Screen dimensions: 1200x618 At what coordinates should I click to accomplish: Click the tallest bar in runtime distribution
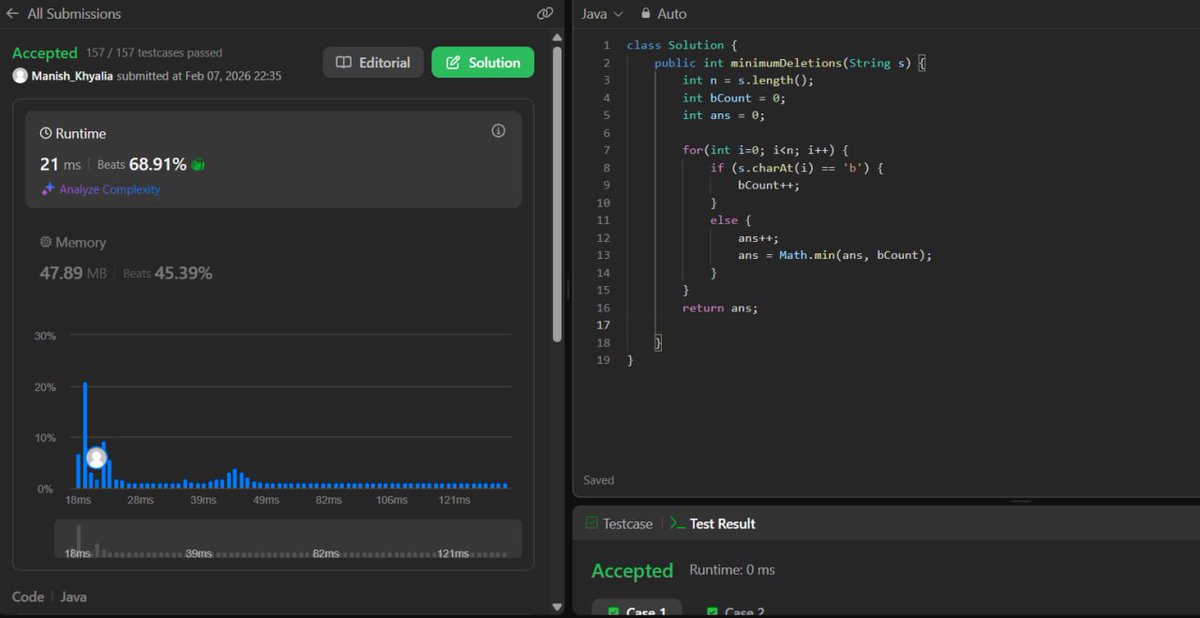click(85, 435)
